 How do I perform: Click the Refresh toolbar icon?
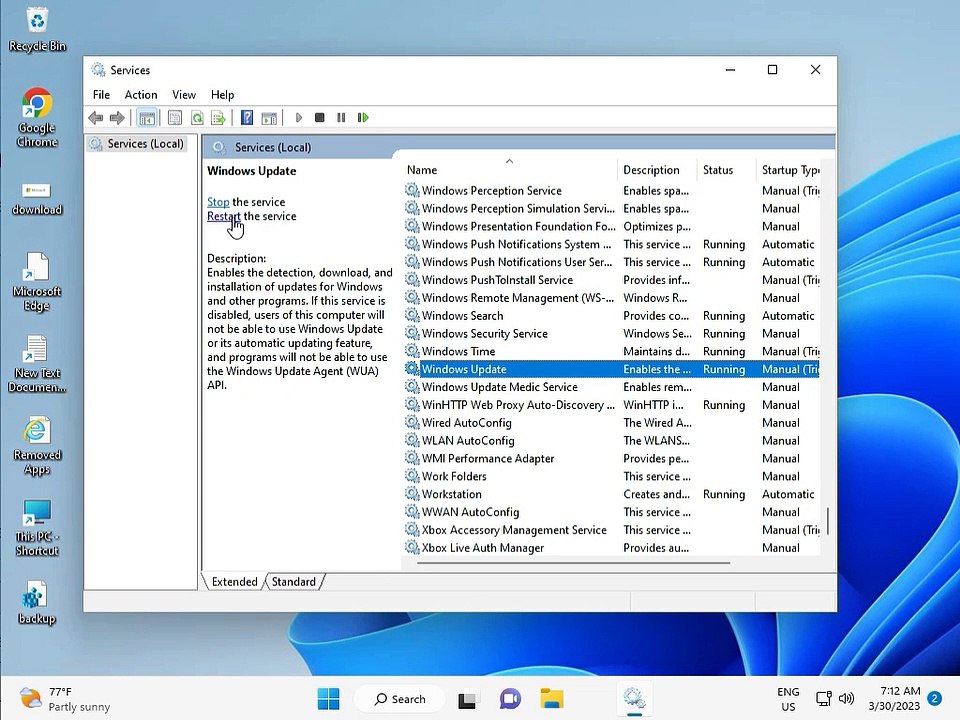(197, 118)
